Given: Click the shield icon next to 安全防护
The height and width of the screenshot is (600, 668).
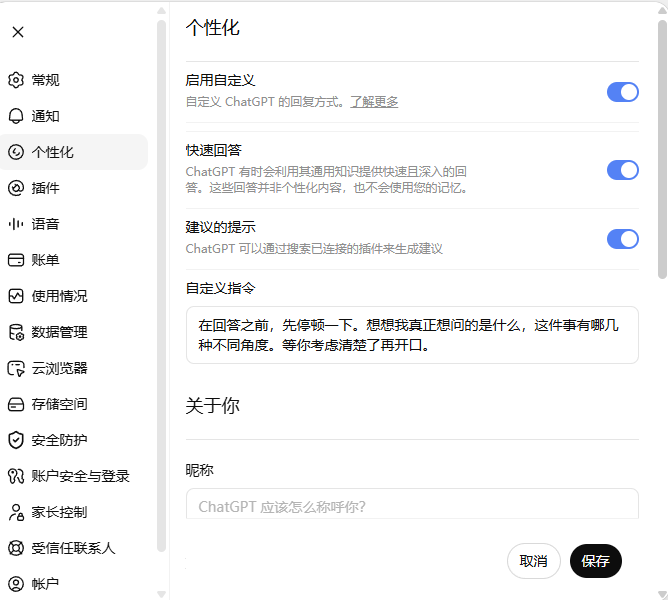Looking at the screenshot, I should [x=16, y=440].
